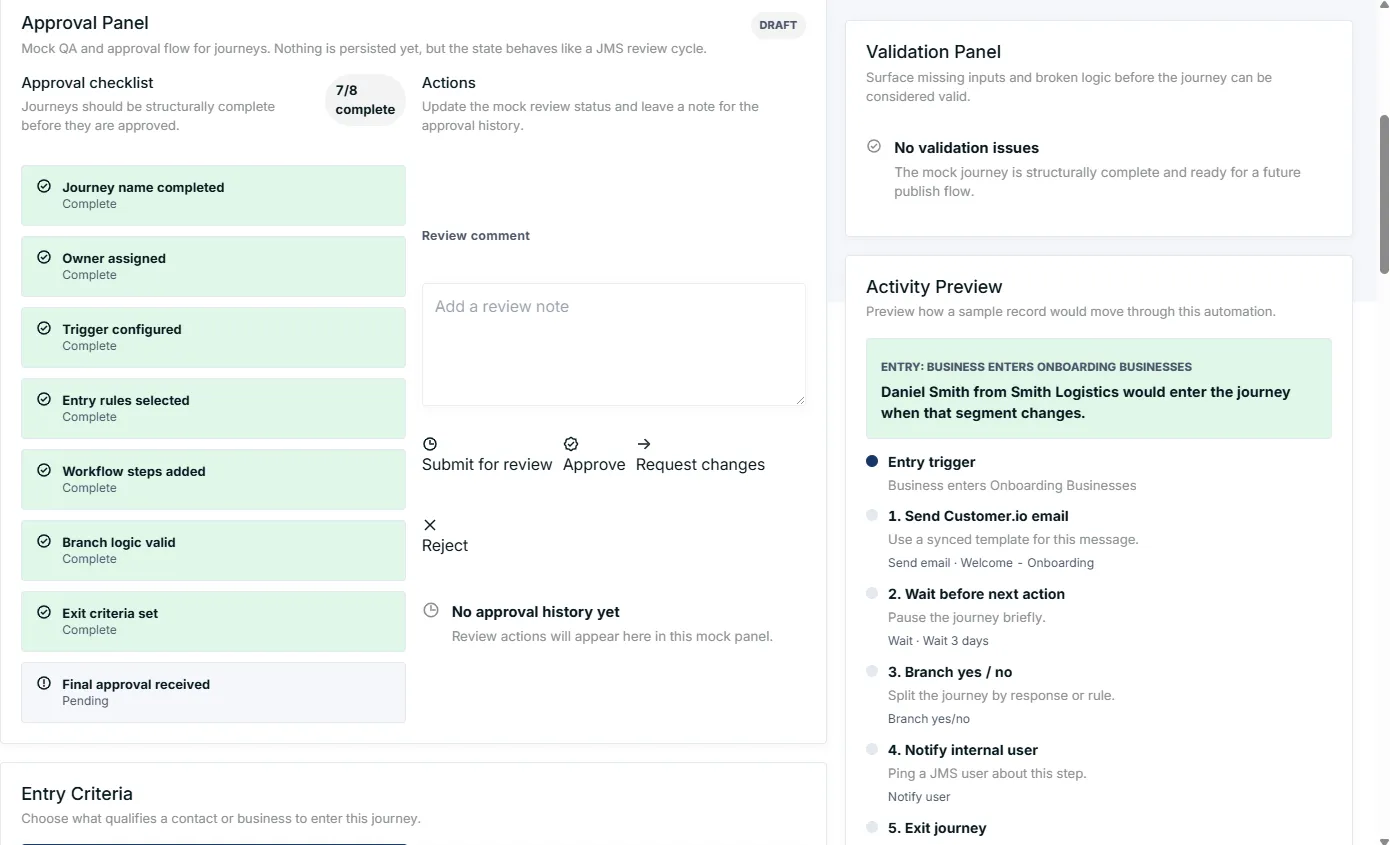Click the Actions heading
This screenshot has width=1390, height=845.
tap(449, 83)
